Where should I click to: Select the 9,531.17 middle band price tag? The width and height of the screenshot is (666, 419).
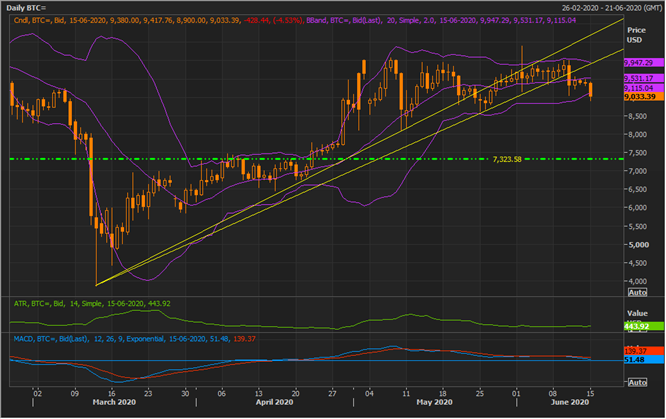click(x=643, y=78)
